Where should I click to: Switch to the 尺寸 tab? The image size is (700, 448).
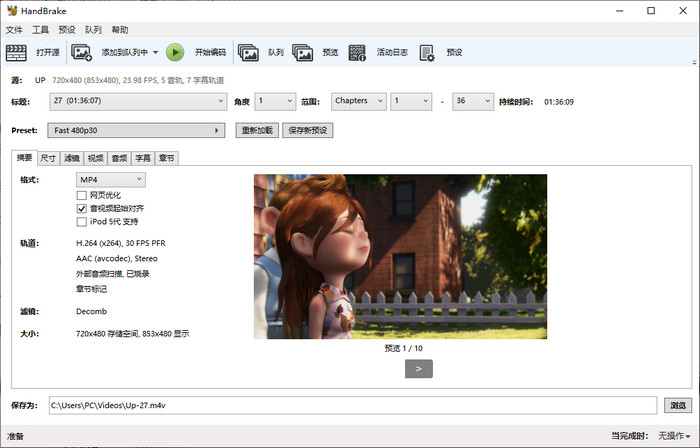(x=48, y=158)
